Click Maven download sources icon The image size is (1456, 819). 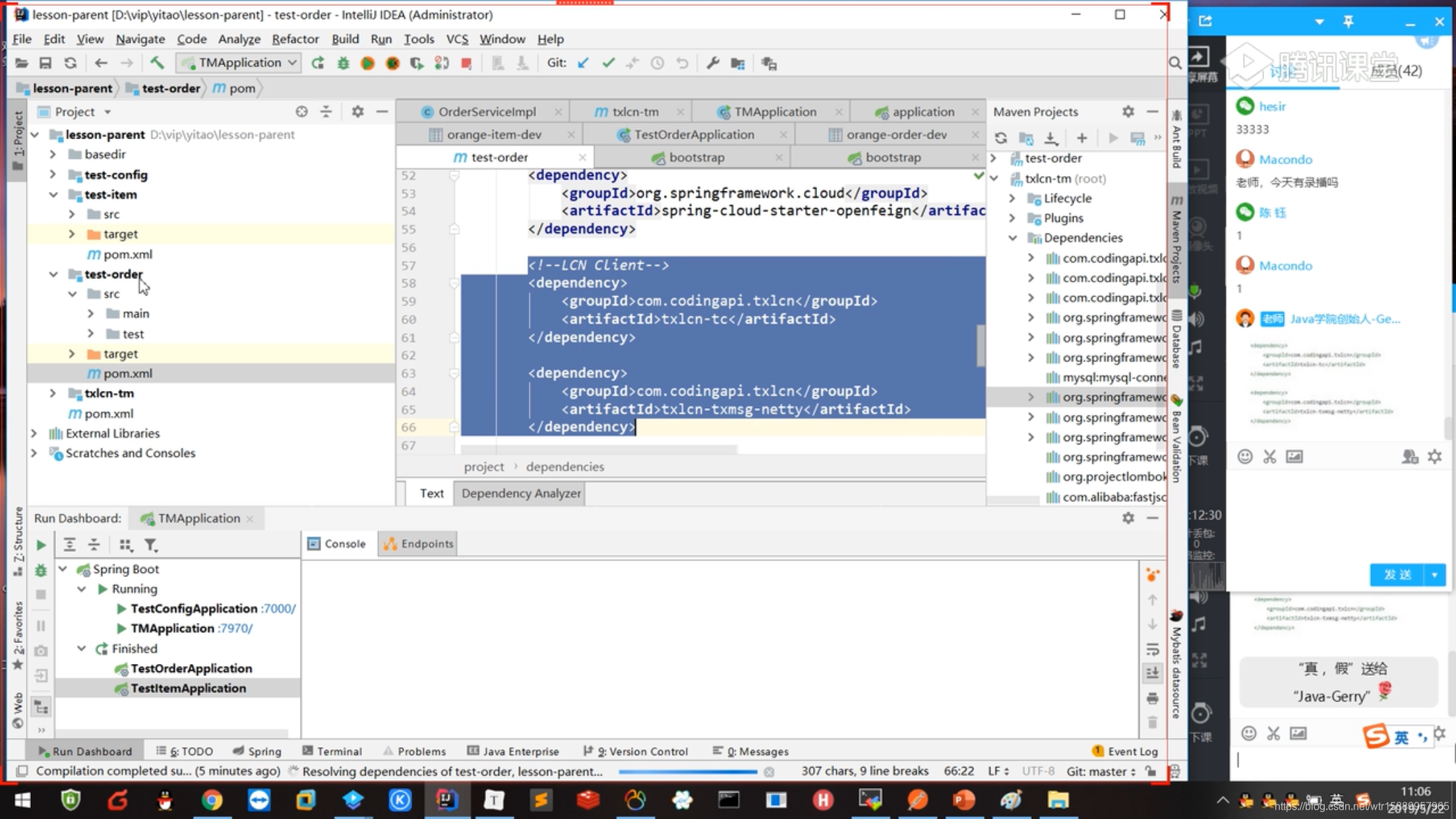tap(1051, 138)
